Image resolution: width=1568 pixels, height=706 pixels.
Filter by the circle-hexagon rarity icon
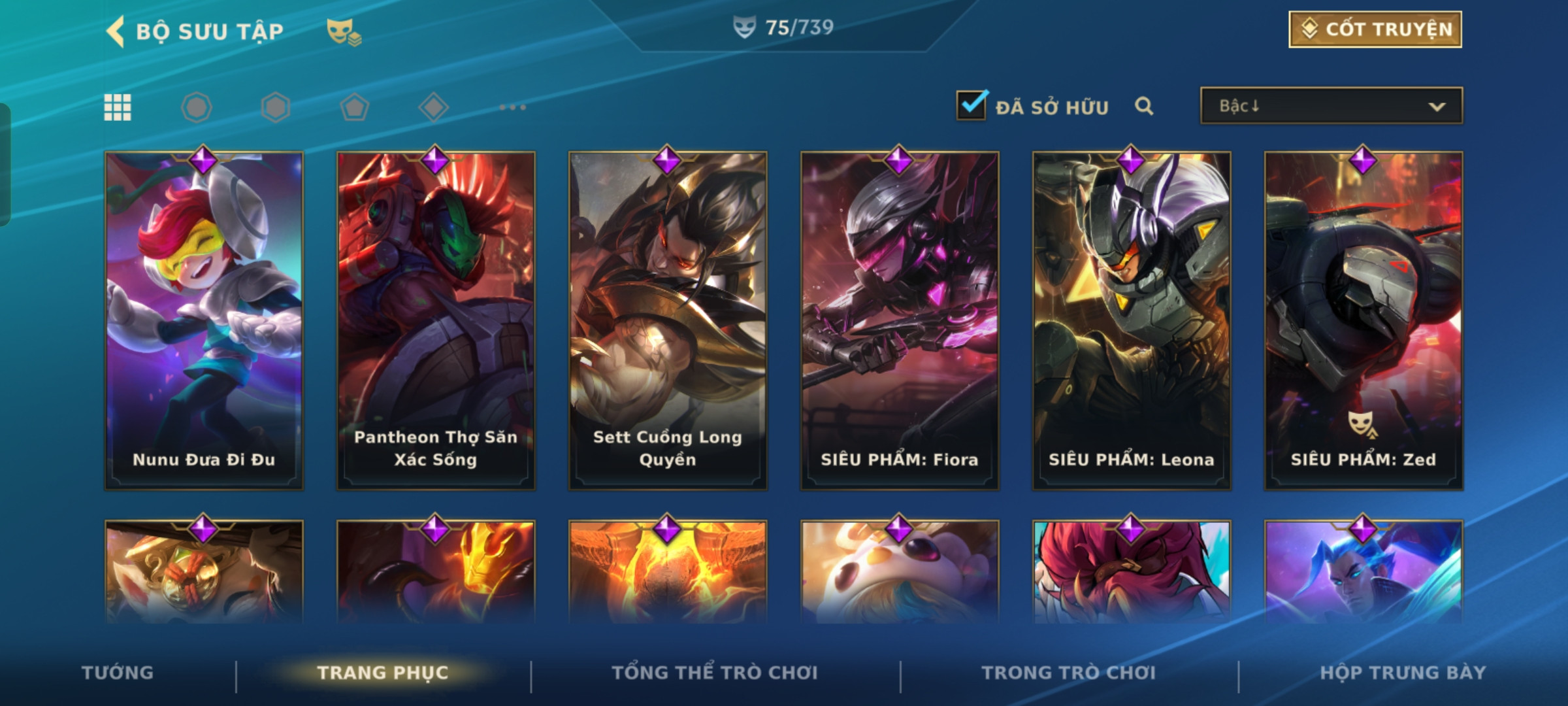pyautogui.click(x=197, y=107)
